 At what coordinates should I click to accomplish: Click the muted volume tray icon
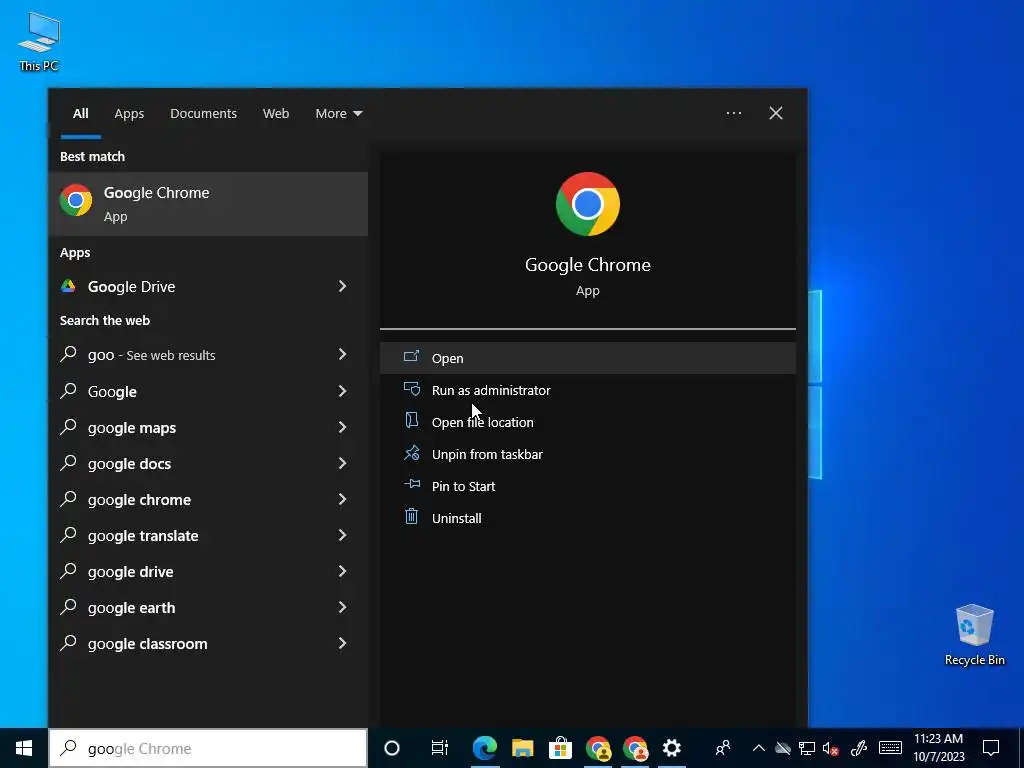point(831,748)
